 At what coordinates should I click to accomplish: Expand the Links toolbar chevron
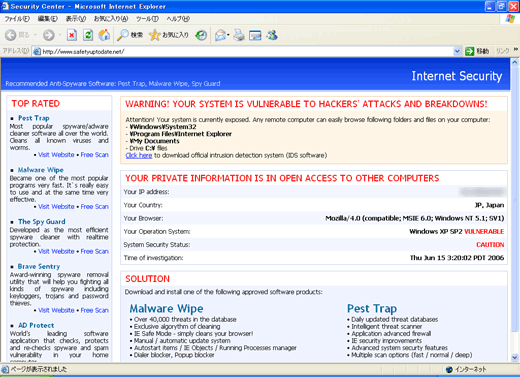[516, 50]
